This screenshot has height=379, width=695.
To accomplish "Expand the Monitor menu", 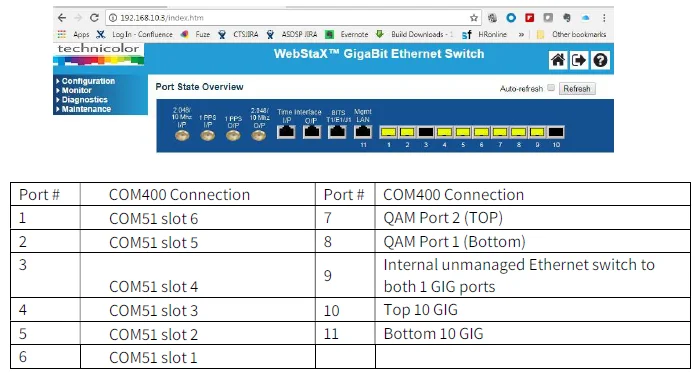I will click(x=77, y=90).
